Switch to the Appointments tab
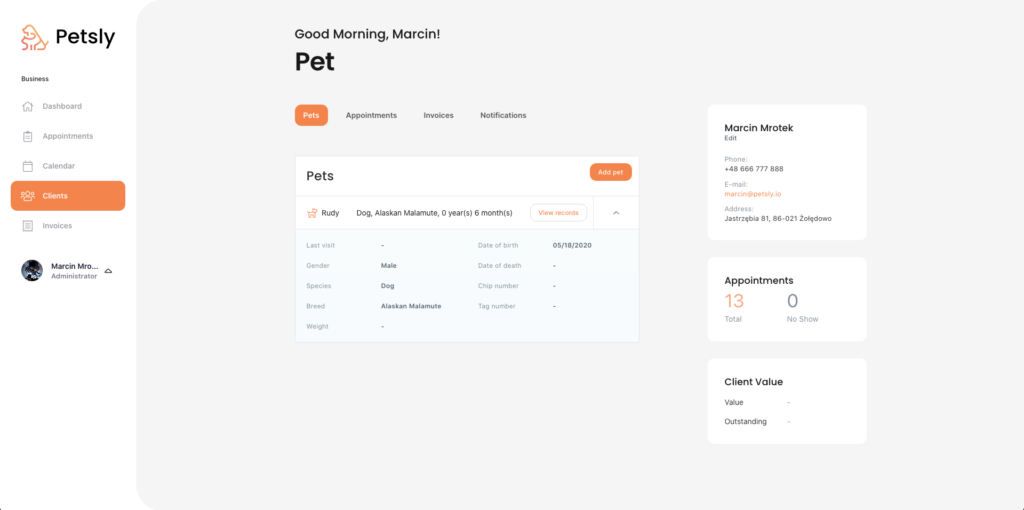This screenshot has width=1024, height=510. tap(371, 116)
